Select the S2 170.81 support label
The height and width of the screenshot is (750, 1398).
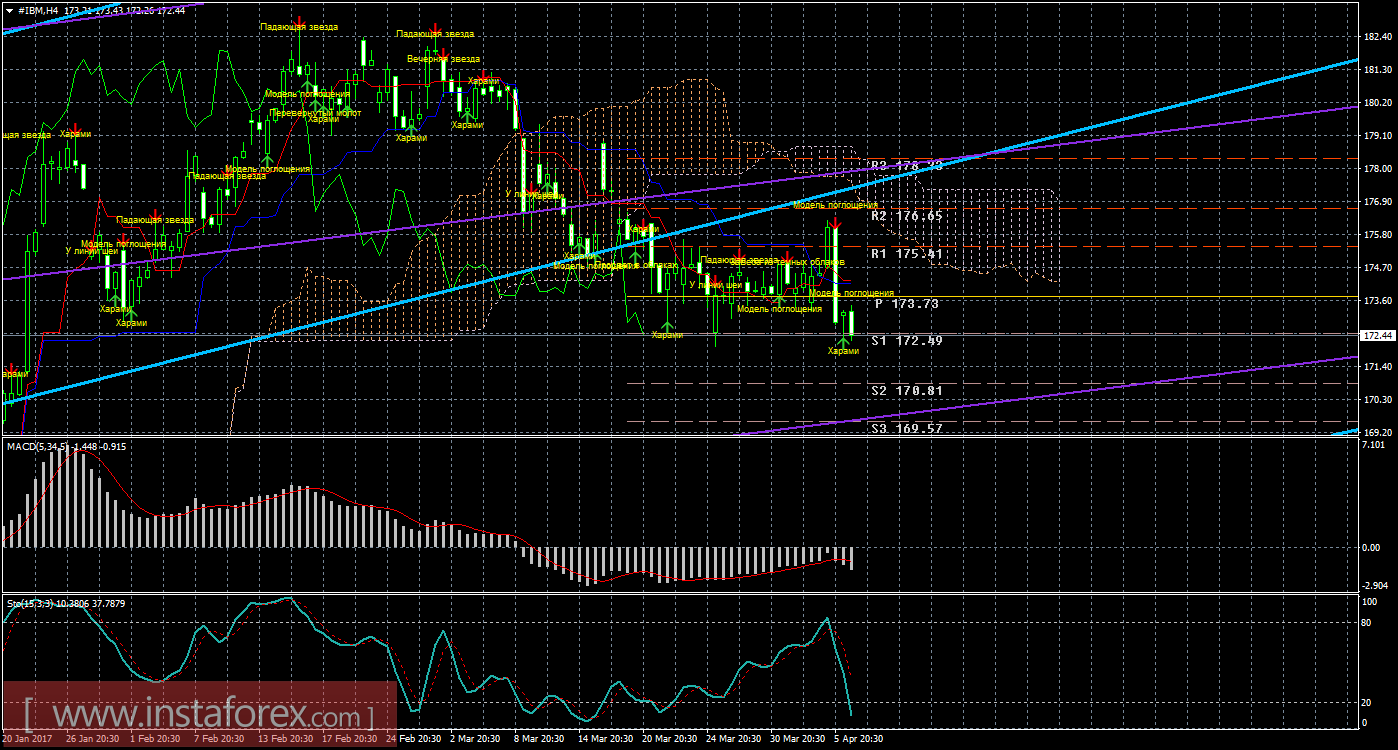[x=905, y=390]
